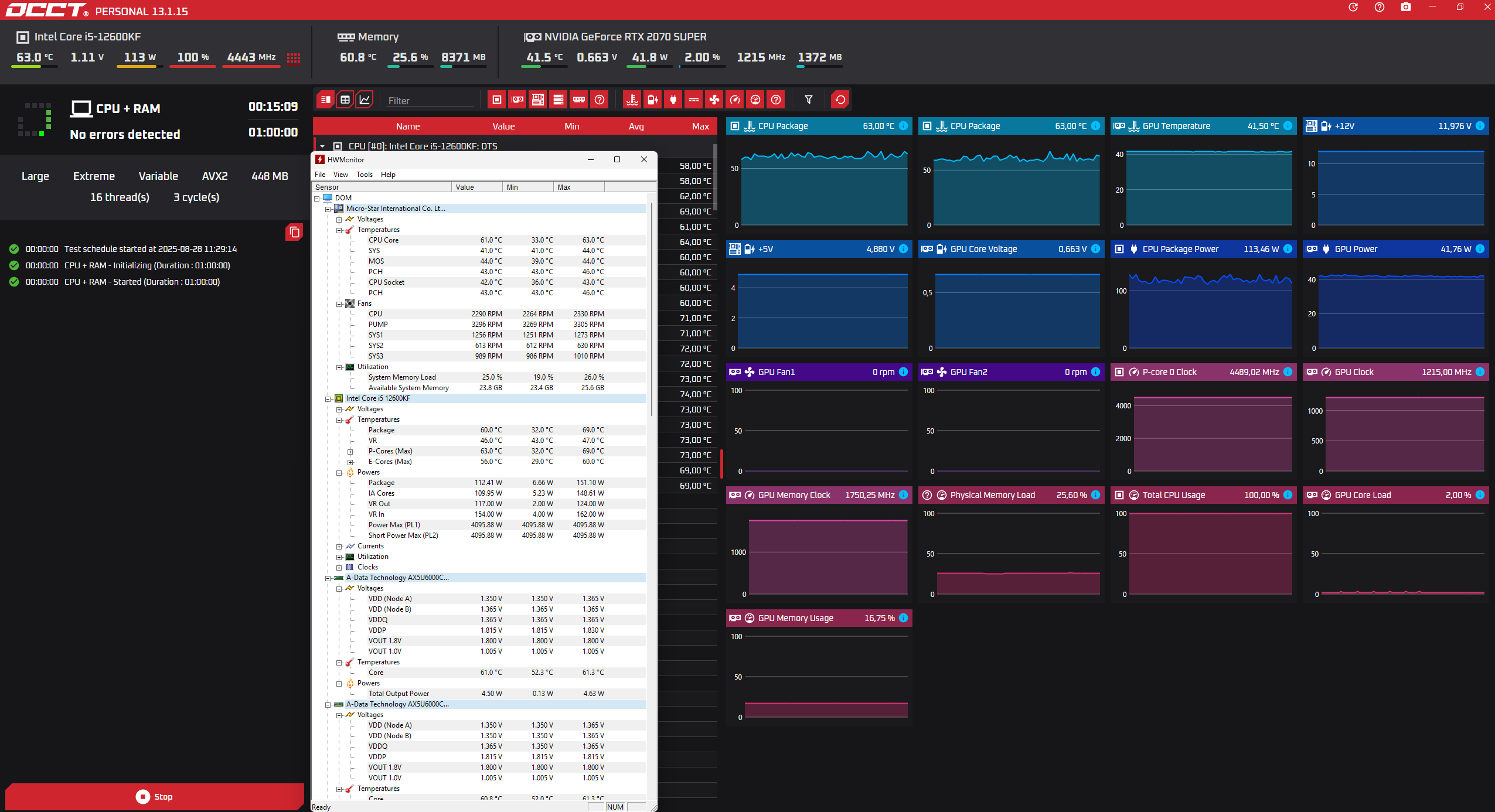1495x812 pixels.
Task: Collapse the CPU [#0] Intel Core DTS group
Action: (322, 146)
